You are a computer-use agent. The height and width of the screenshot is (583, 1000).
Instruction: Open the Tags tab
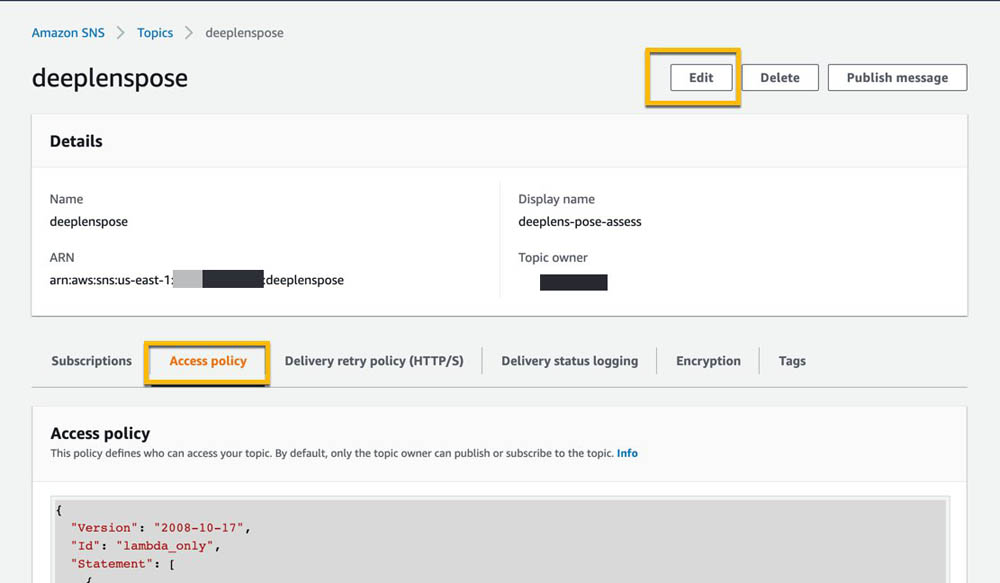point(792,361)
